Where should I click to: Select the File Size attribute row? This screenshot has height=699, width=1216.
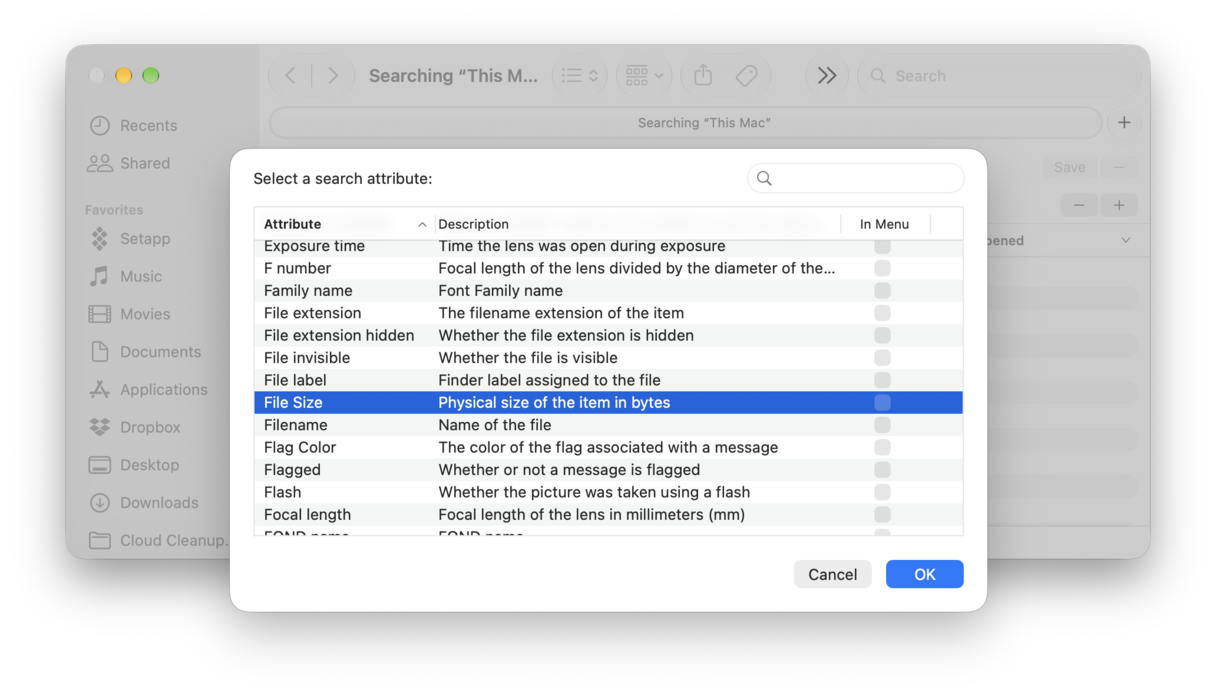point(608,403)
